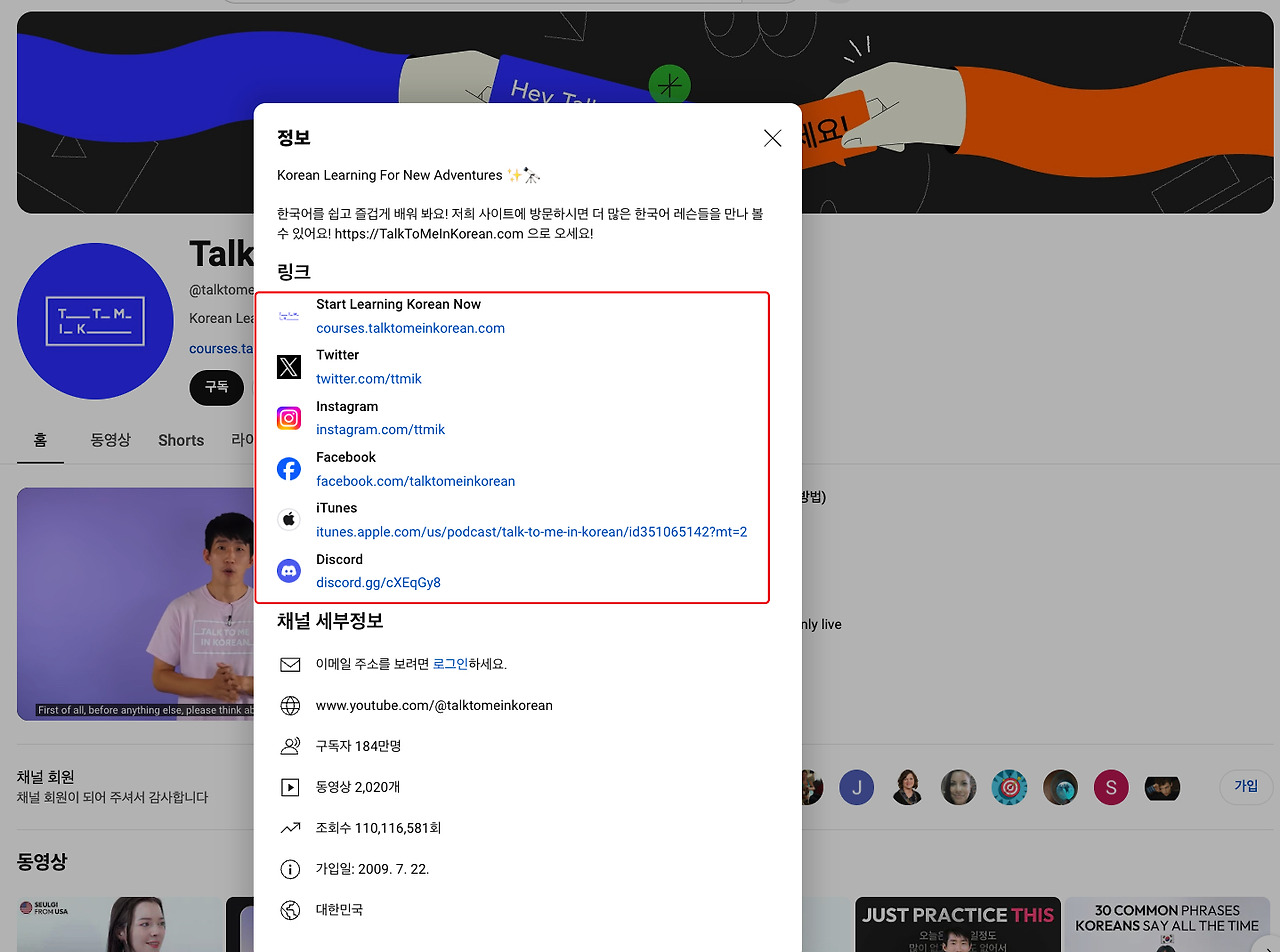This screenshot has height=952, width=1280.
Task: Click the Instagram icon in the links section
Action: [x=289, y=417]
